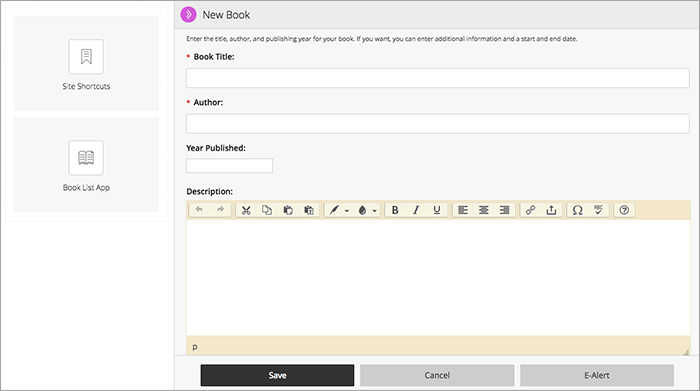This screenshot has height=391, width=700.
Task: Click the Save button
Action: pos(277,375)
